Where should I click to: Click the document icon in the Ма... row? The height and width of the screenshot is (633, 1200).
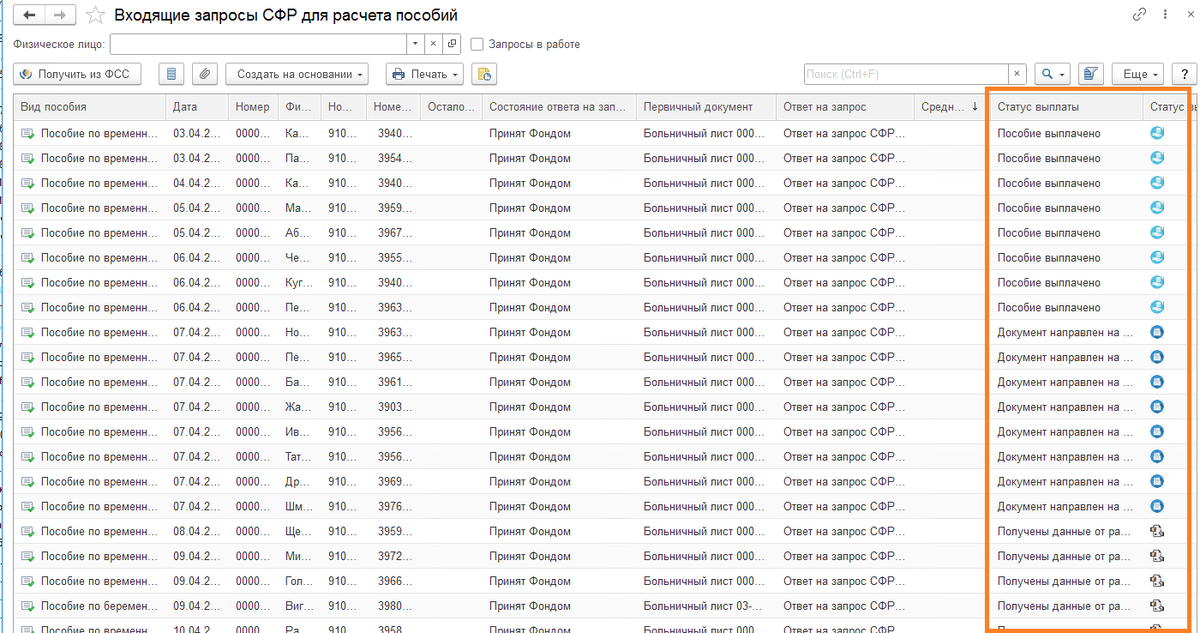pyautogui.click(x=28, y=208)
